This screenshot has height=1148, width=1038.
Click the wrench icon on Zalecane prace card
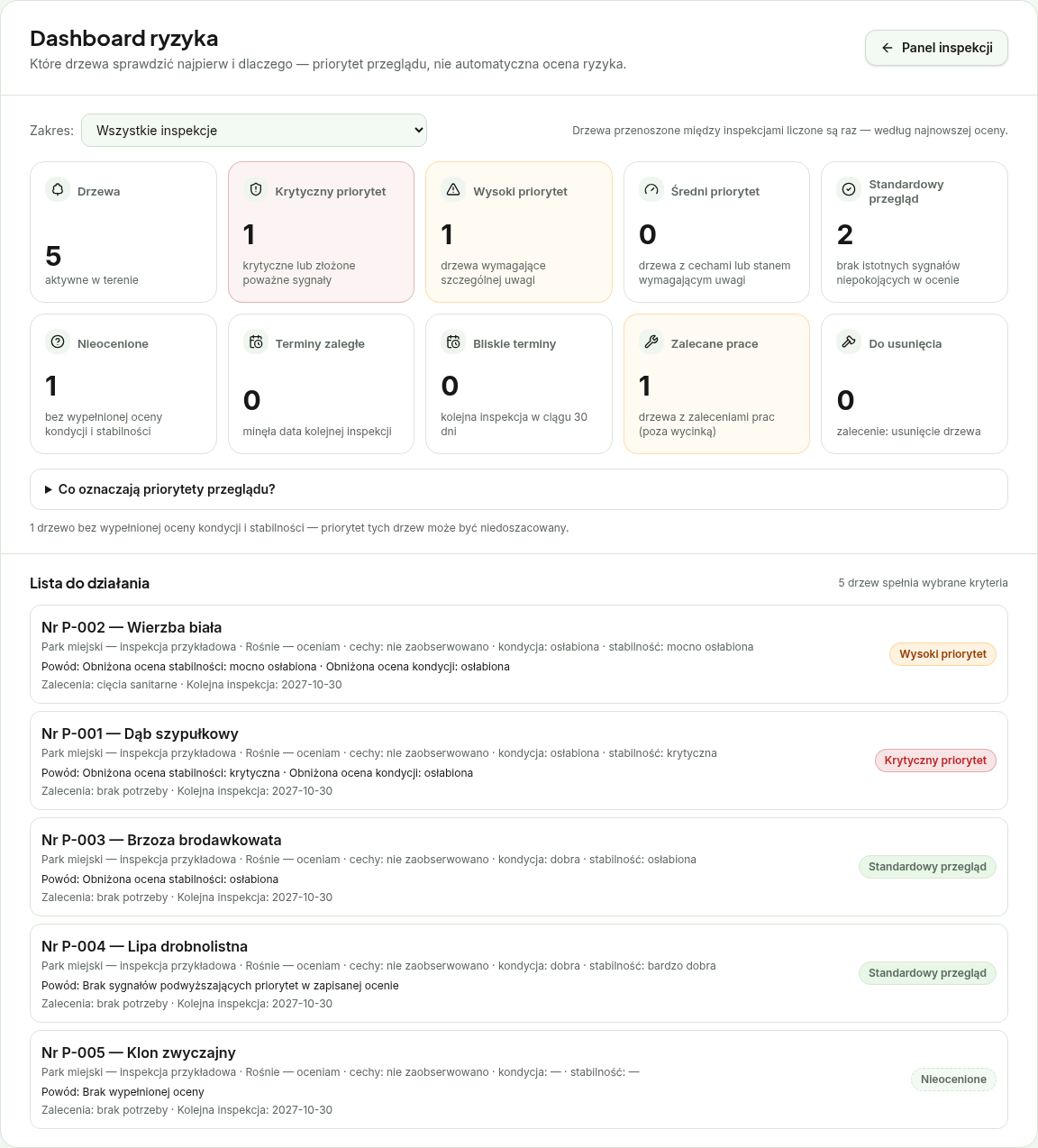(x=651, y=342)
